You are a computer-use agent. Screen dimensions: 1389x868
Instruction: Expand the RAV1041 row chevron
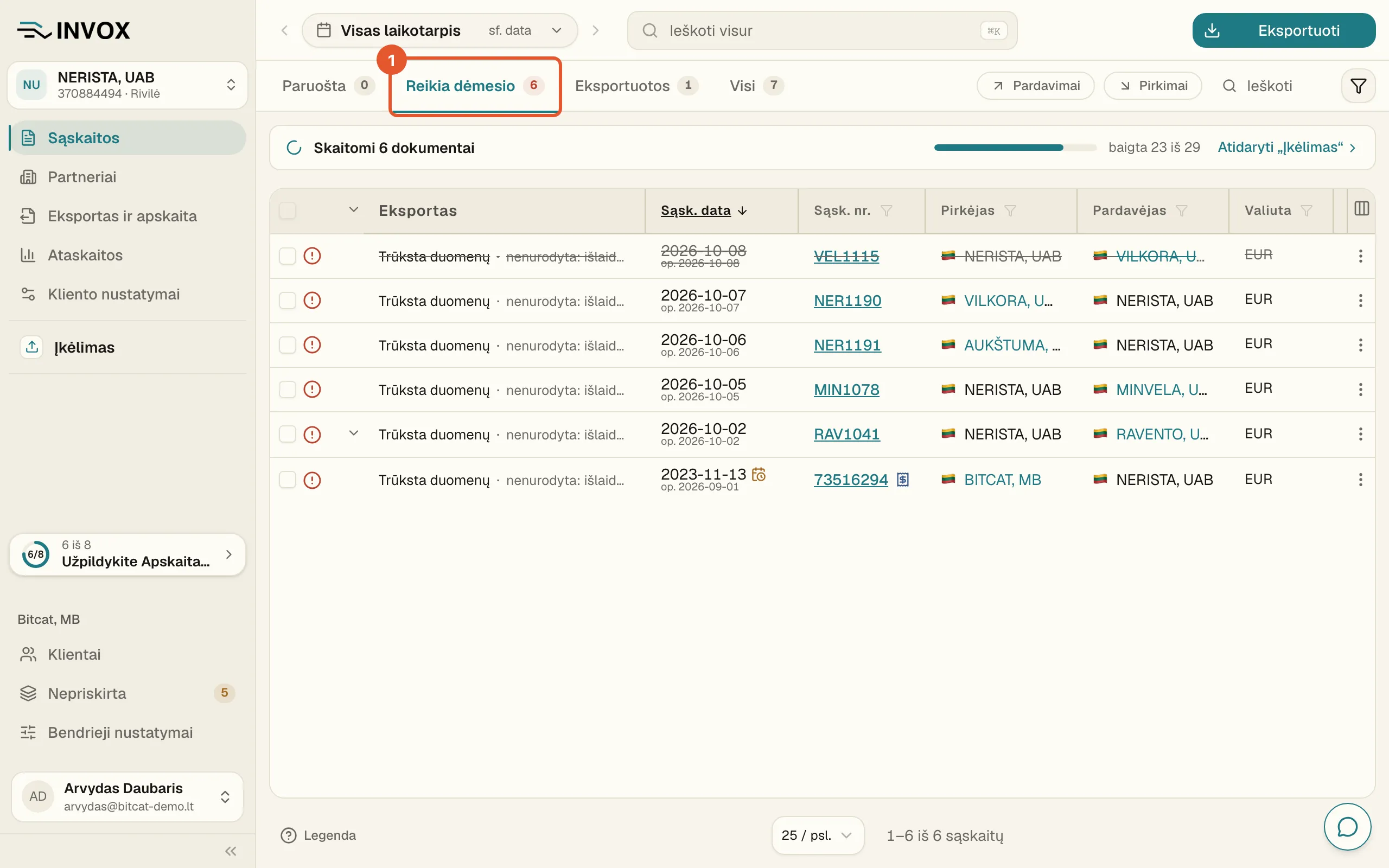354,433
